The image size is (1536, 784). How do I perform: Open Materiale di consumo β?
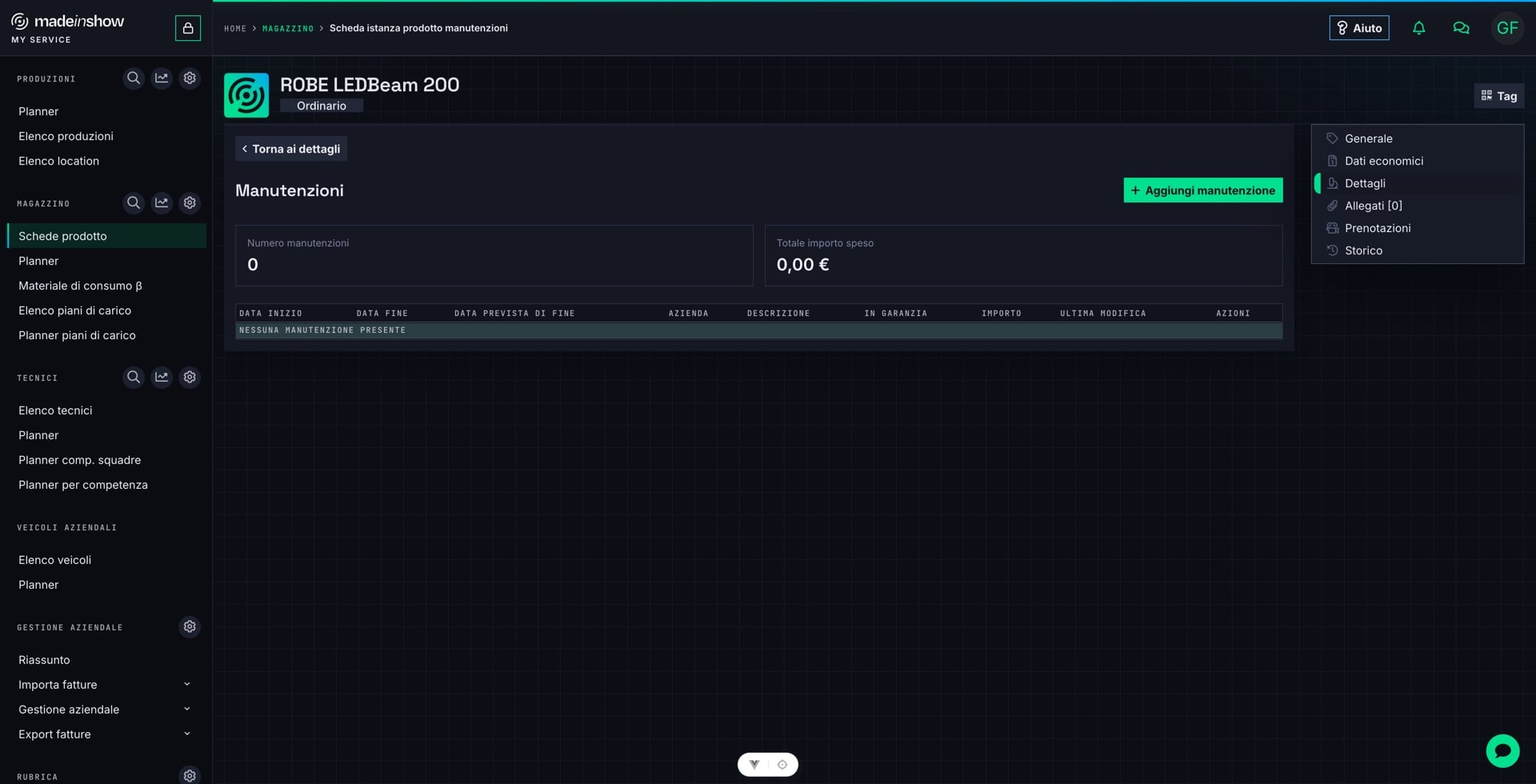(x=80, y=286)
